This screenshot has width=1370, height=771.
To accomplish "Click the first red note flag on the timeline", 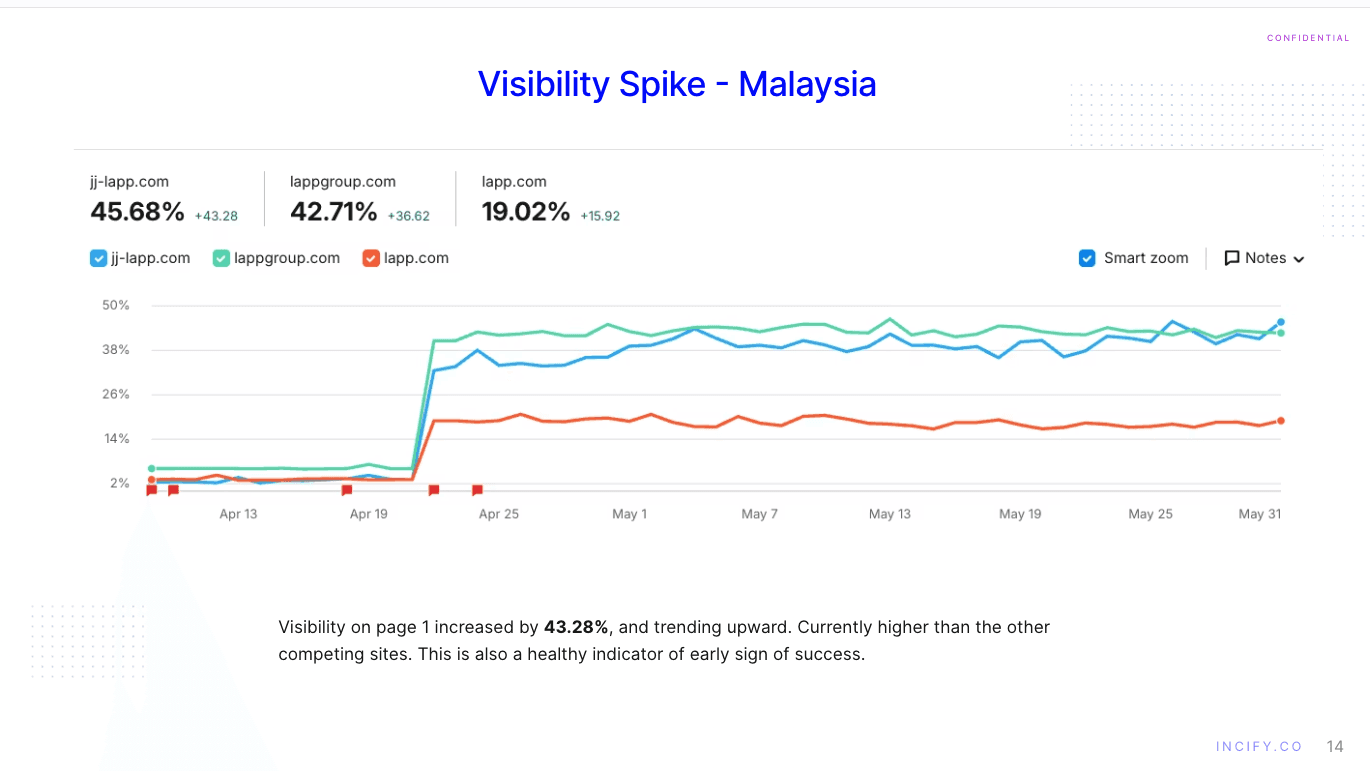I will [152, 490].
